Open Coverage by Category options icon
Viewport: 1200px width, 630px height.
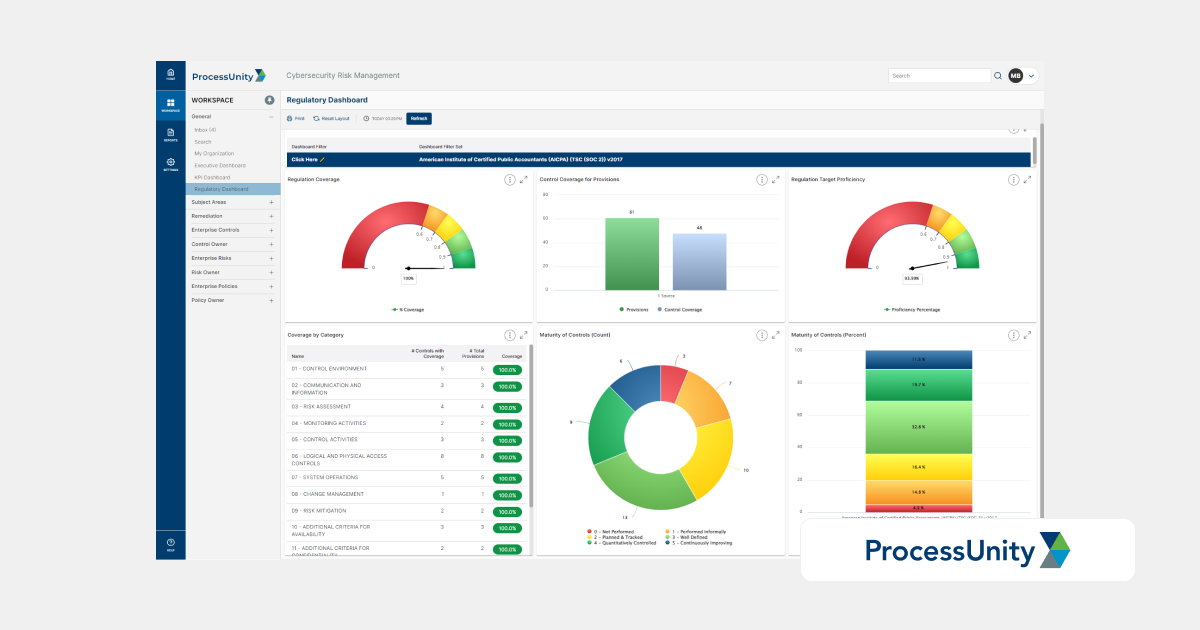tap(510, 335)
